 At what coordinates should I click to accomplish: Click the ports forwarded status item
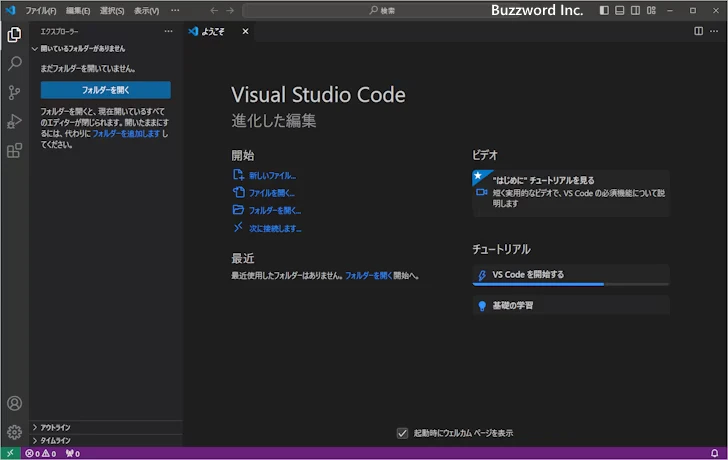(73, 454)
